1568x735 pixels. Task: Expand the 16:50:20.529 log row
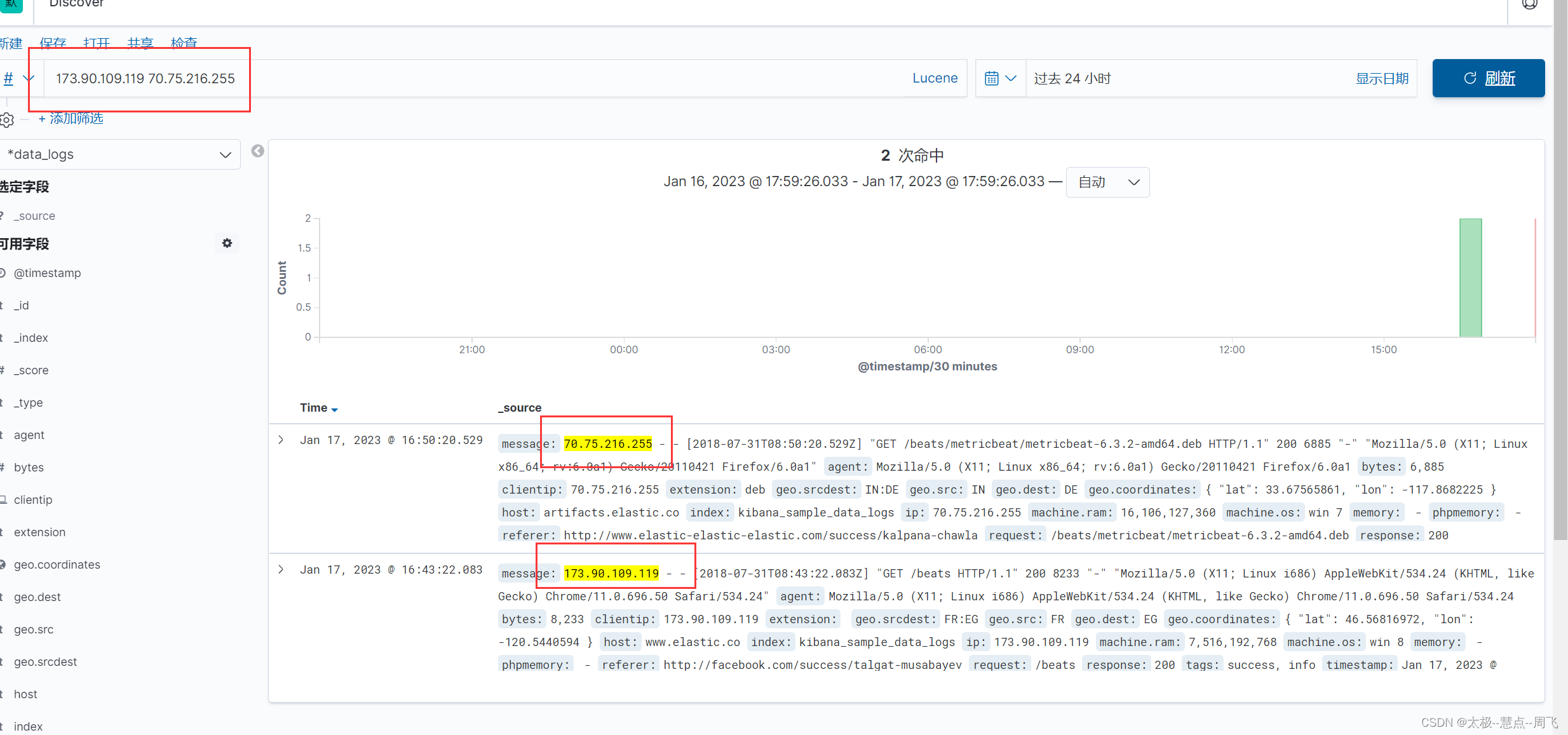281,440
